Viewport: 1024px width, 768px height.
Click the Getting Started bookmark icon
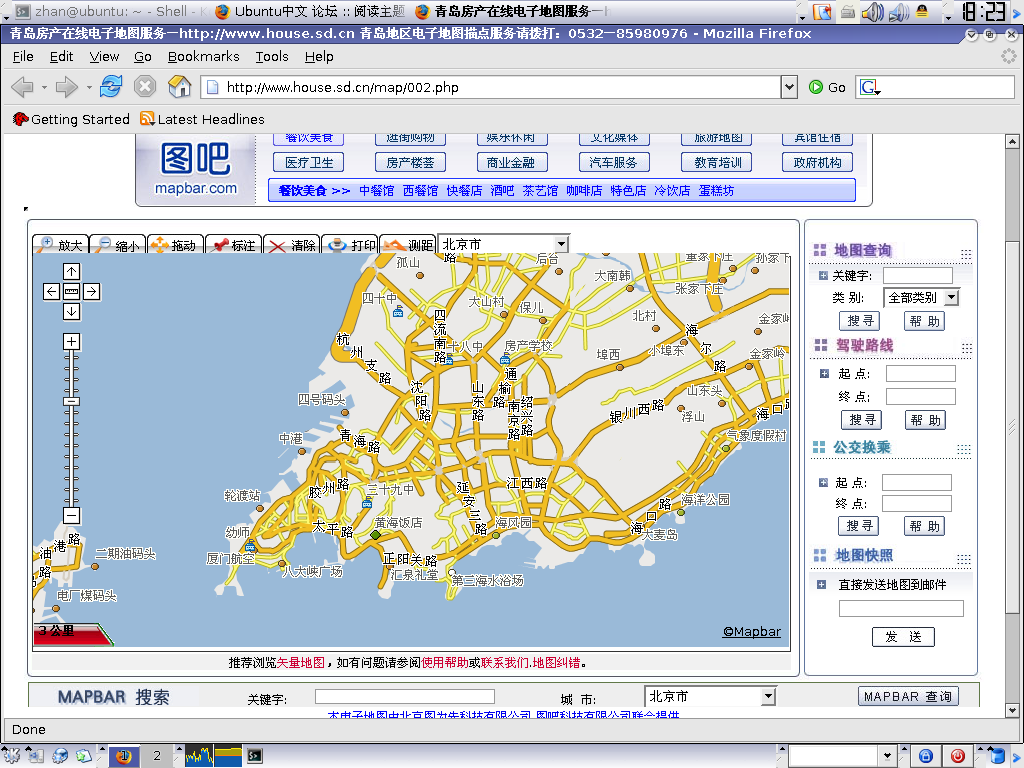[20, 119]
